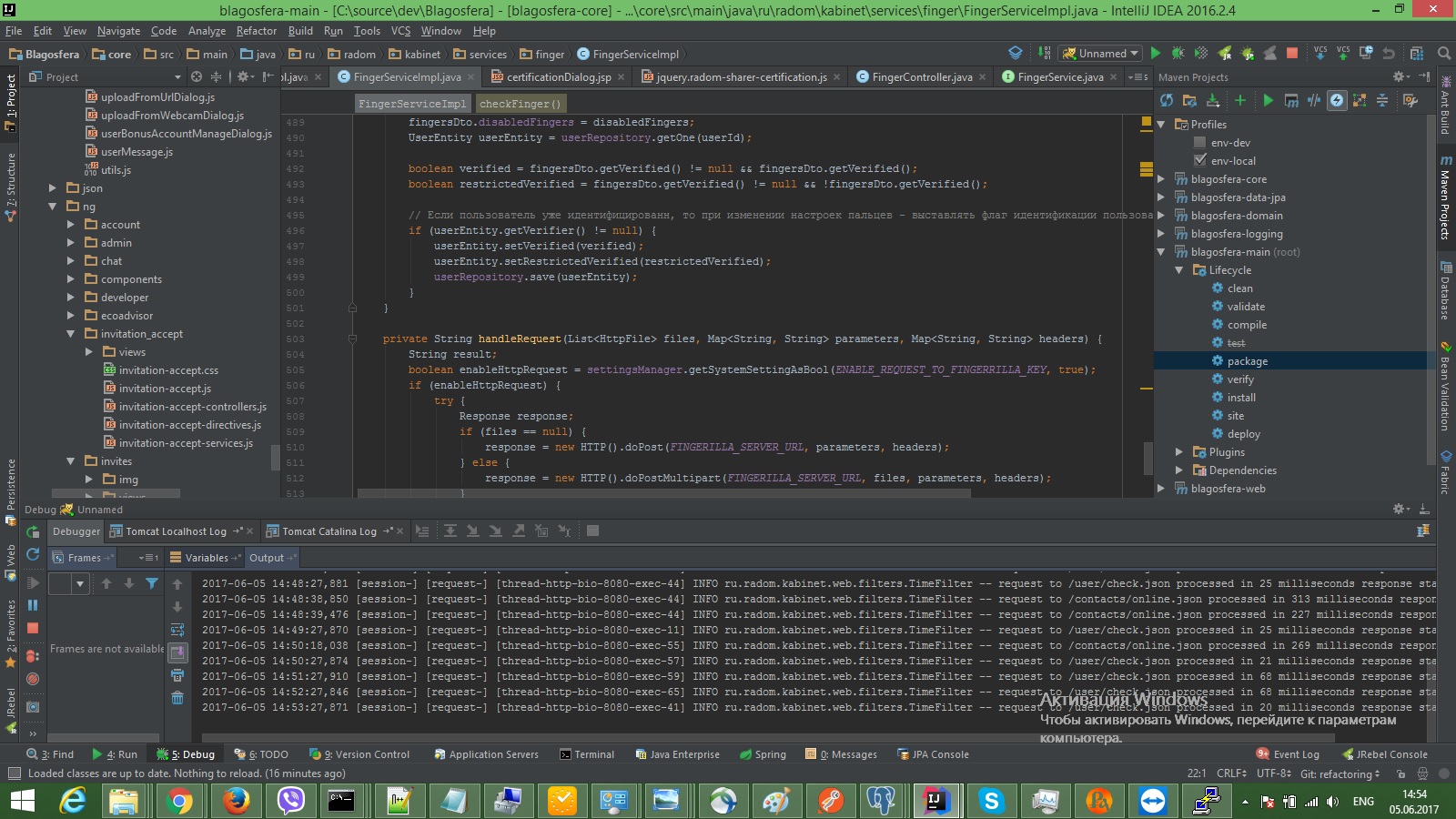Open the Refactor menu

(257, 31)
